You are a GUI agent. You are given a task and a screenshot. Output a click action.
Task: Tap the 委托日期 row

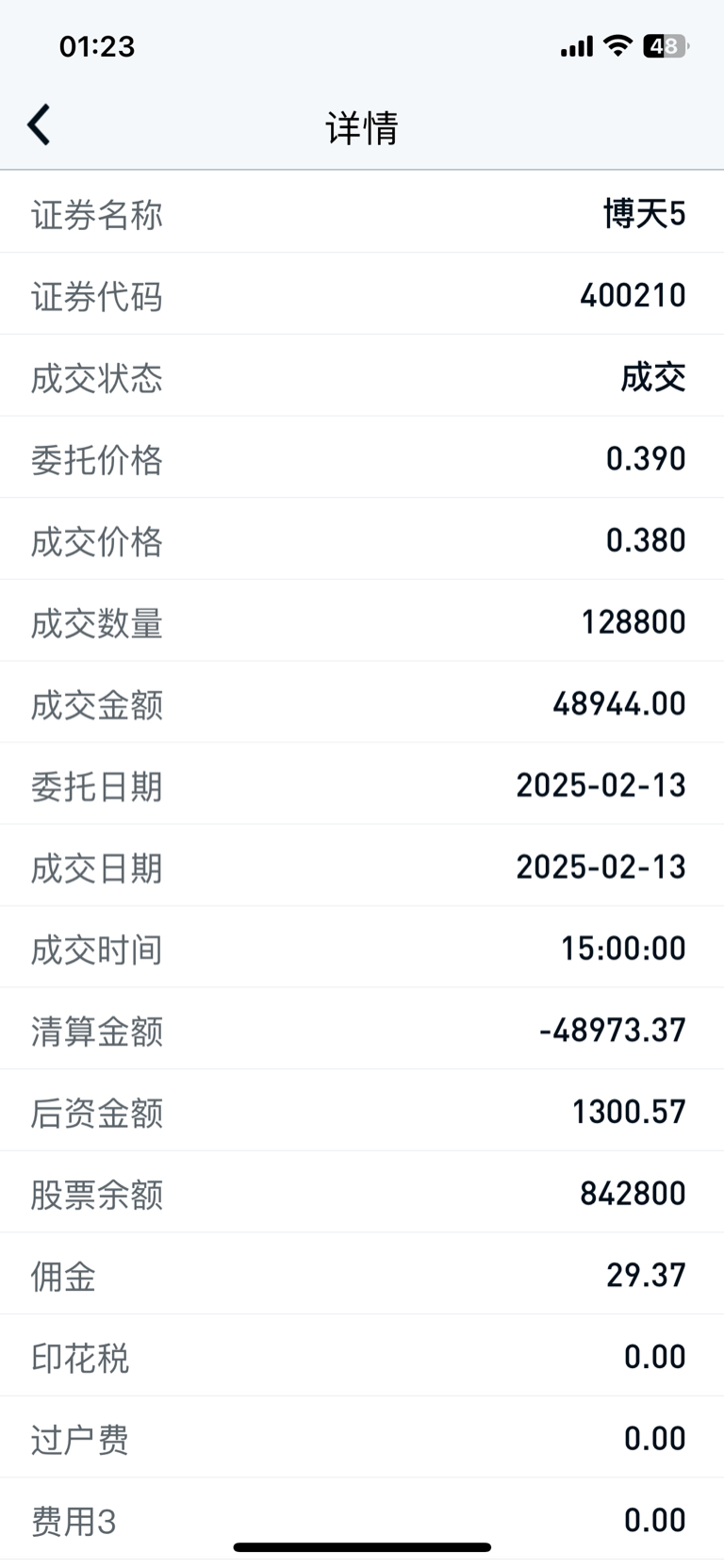pos(362,784)
